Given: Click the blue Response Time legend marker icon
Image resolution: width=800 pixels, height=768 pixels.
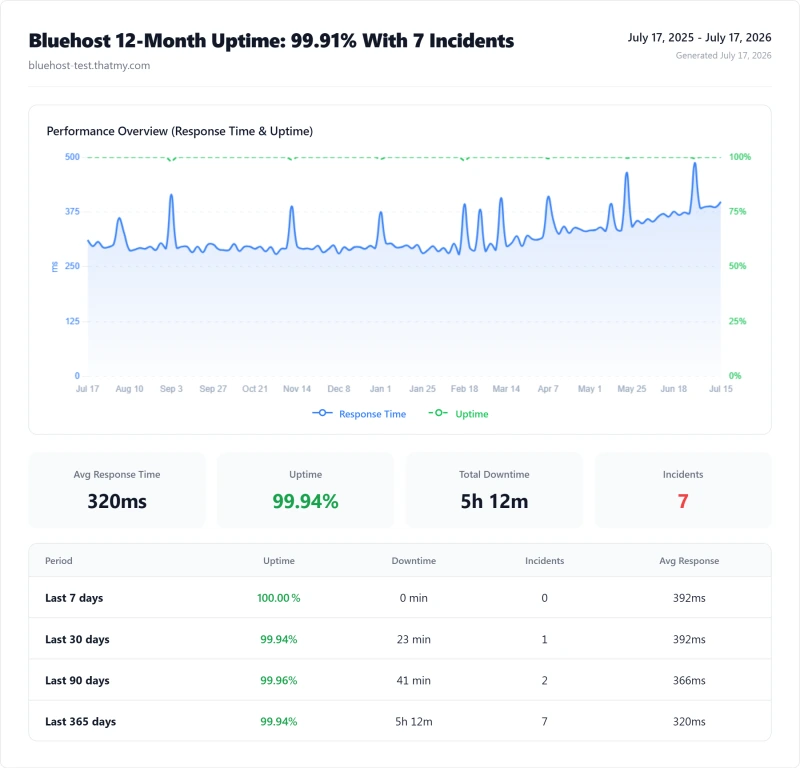Looking at the screenshot, I should [x=322, y=413].
